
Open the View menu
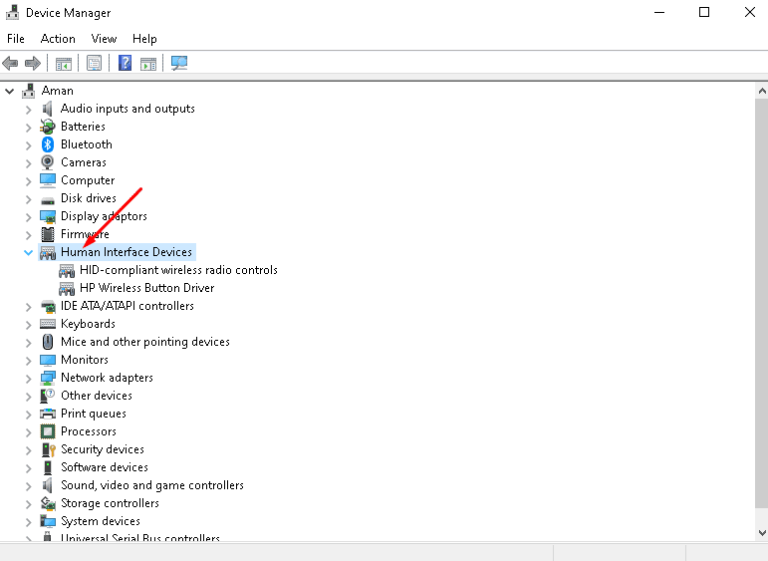tap(104, 38)
